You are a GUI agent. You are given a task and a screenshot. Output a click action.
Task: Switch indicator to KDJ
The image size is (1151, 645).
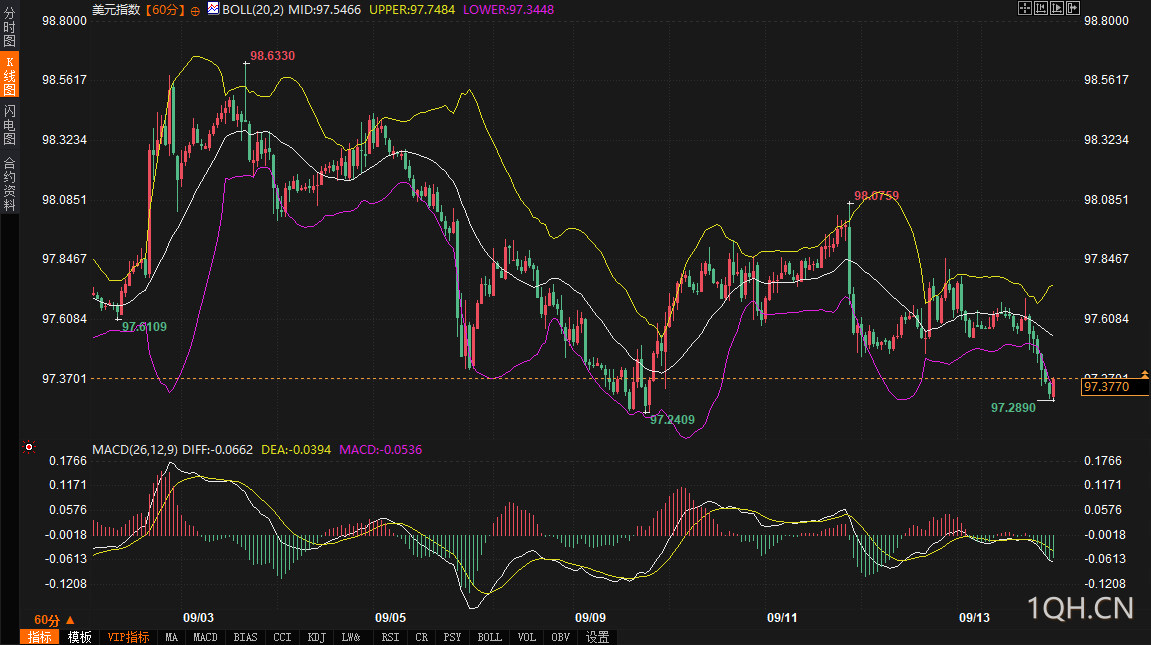pos(316,637)
